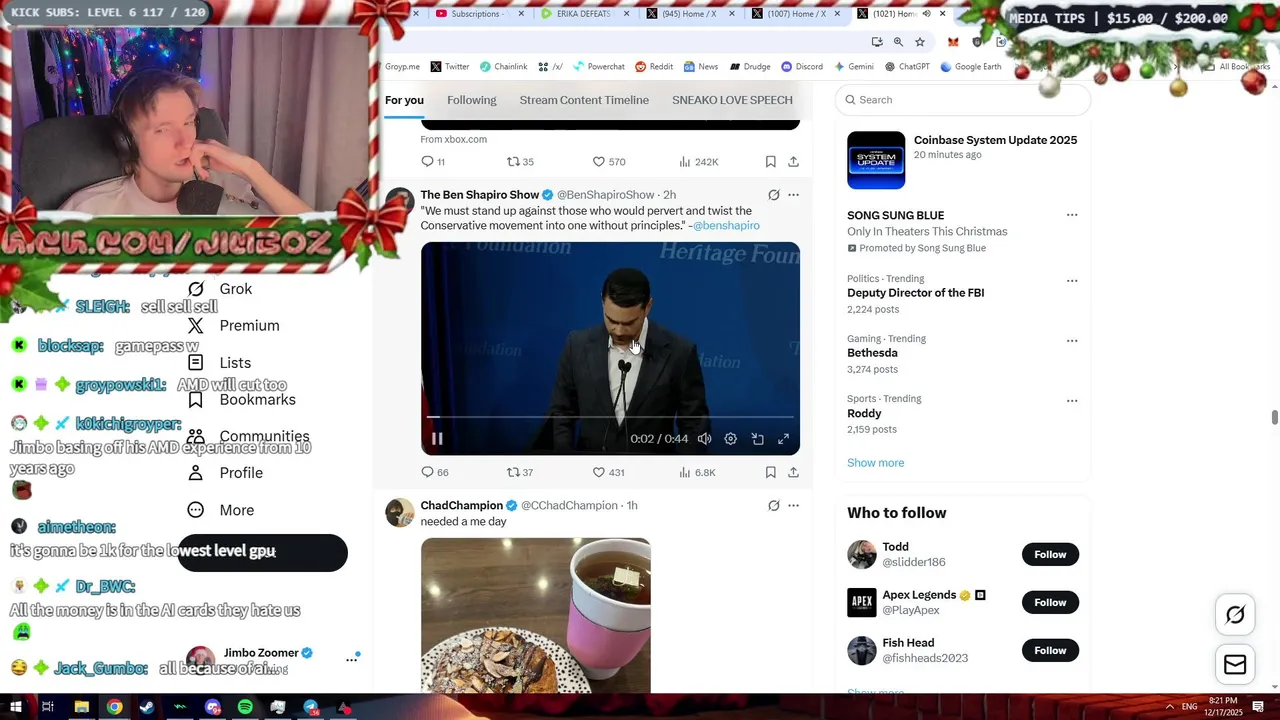Open Grok actions on Ben Shapiro Show post
This screenshot has height=720, width=1280.
773,195
